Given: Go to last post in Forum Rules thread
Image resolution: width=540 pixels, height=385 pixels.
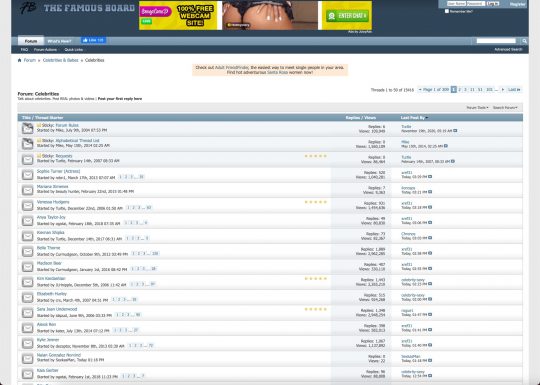Looking at the screenshot, I should coord(455,131).
